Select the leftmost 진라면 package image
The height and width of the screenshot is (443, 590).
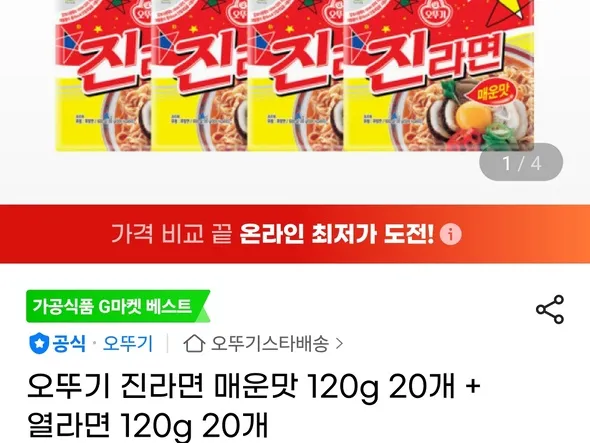click(x=103, y=75)
